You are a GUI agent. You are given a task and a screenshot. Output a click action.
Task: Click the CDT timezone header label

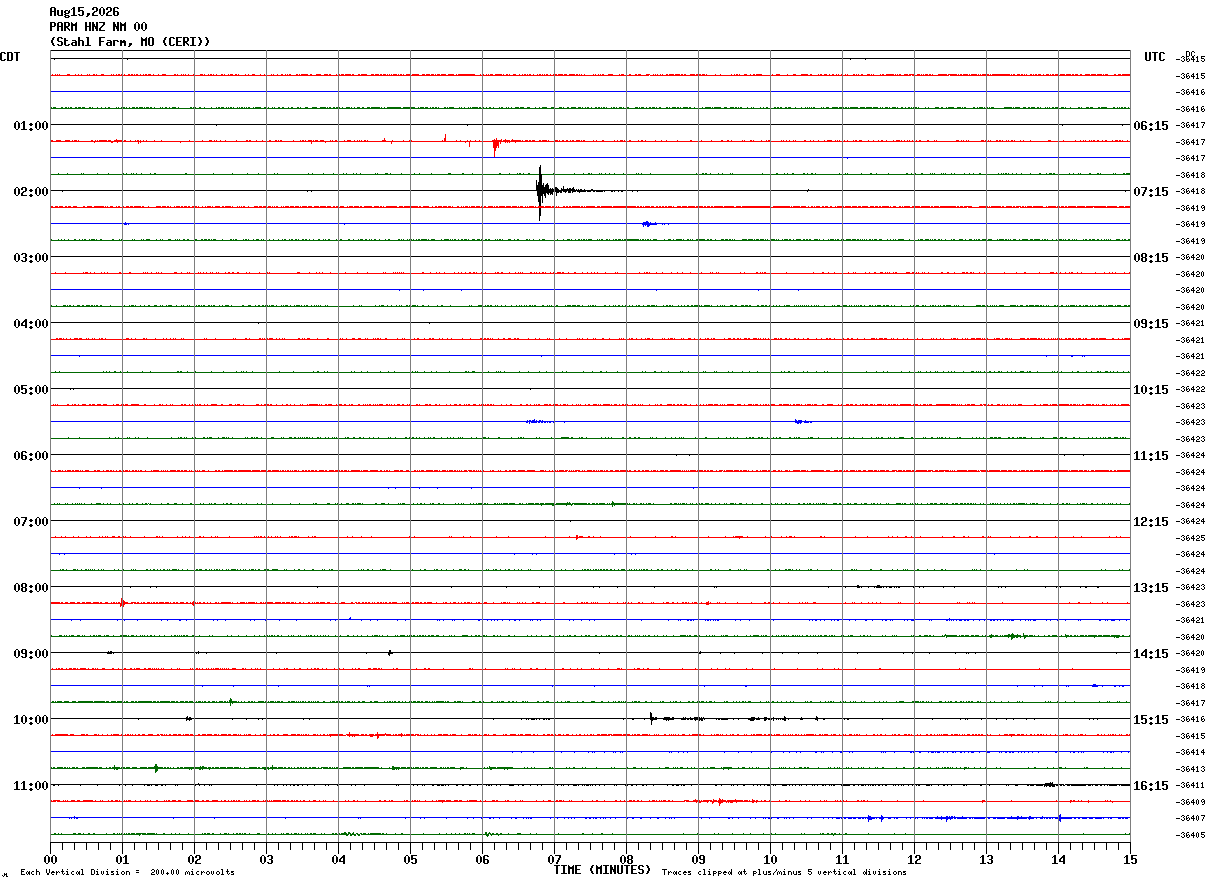click(x=10, y=57)
